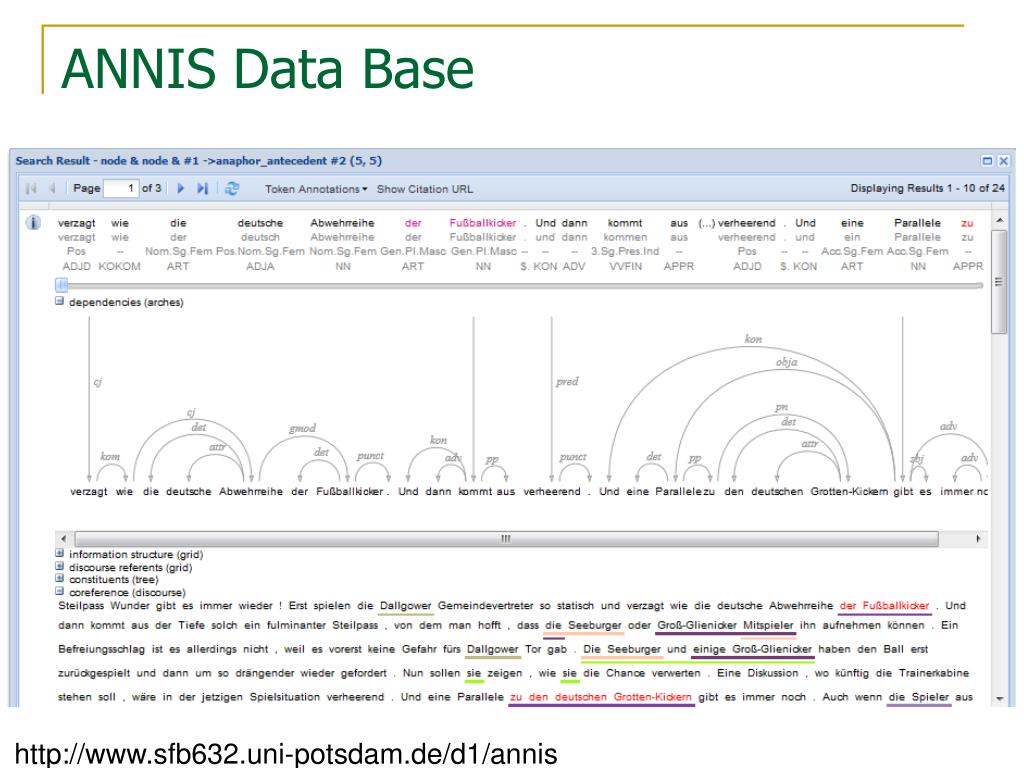Viewport: 1024px width, 768px height.
Task: Click the 'kon' label on large arc
Action: coord(753,339)
